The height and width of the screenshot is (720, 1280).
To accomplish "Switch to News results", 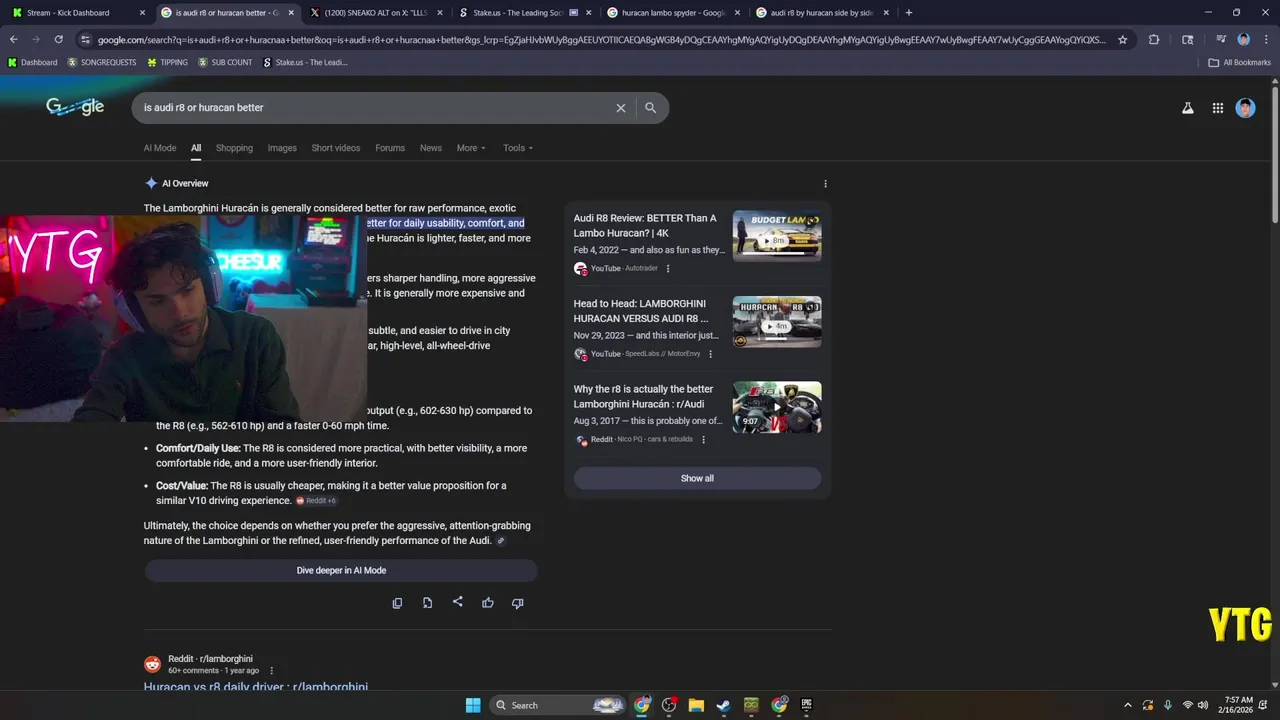I will (431, 148).
